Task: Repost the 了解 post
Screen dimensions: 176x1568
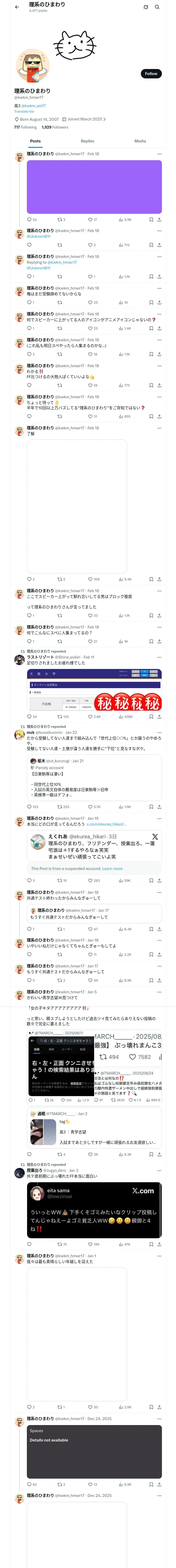Action: (61, 579)
